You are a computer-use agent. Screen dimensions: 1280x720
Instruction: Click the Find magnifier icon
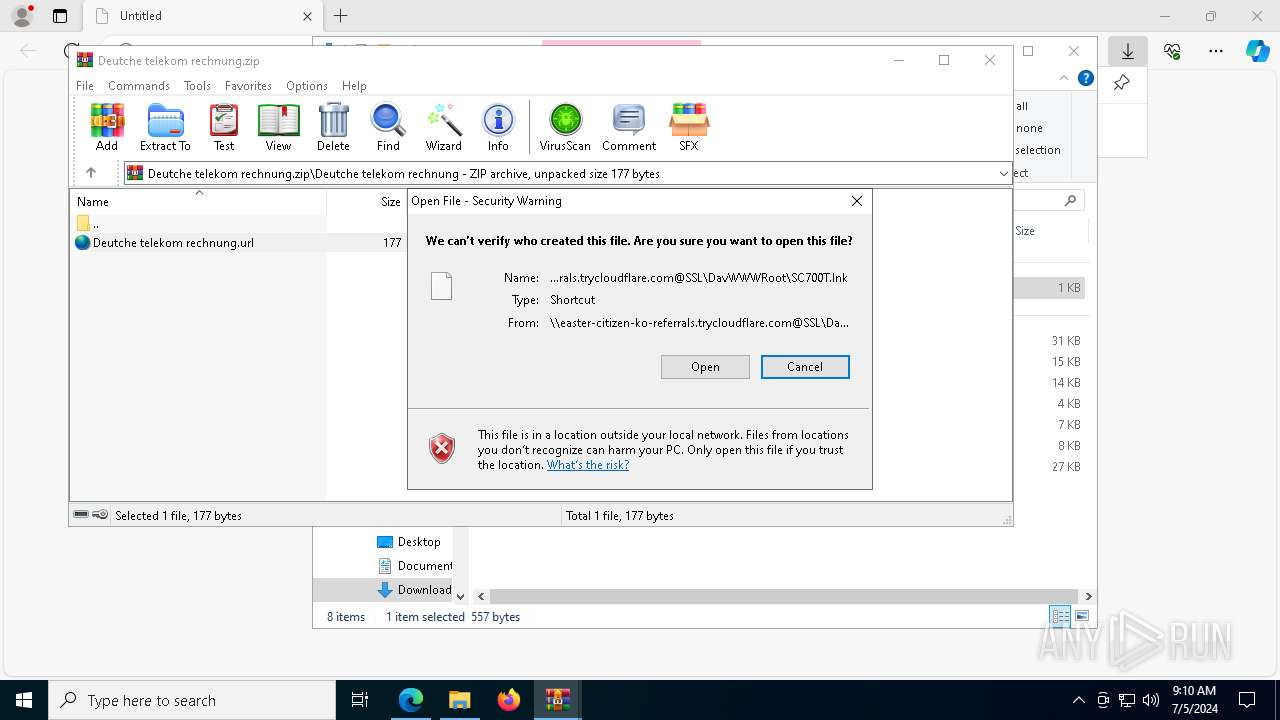pos(388,127)
